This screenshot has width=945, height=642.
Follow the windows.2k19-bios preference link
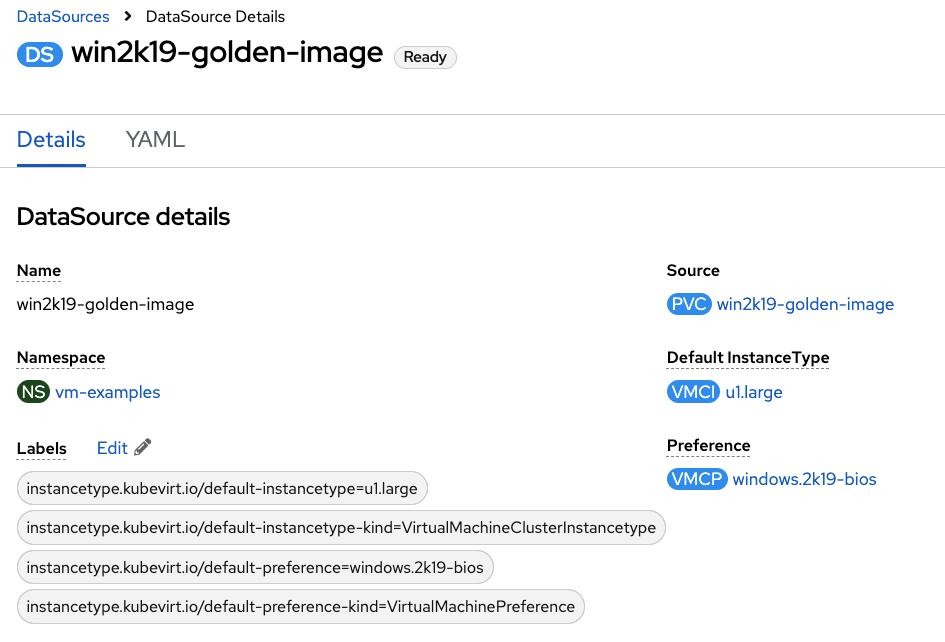click(804, 479)
